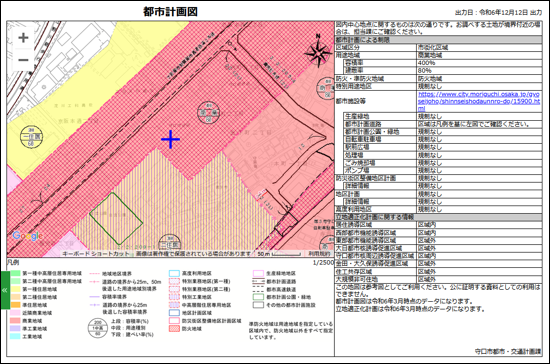Click the 工業地域 cyan legend swatch
Image resolution: width=550 pixels, height=364 pixels.
15,336
